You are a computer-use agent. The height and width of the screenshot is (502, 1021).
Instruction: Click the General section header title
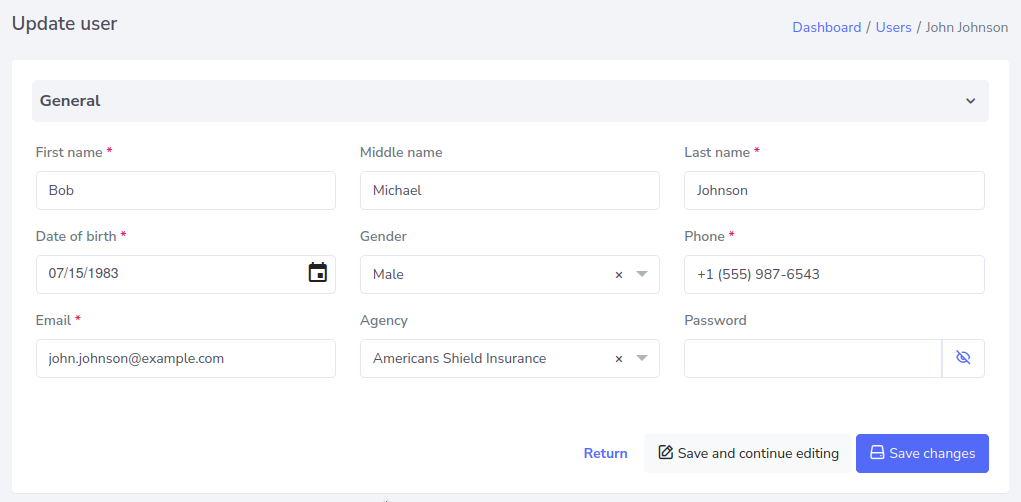[x=70, y=101]
